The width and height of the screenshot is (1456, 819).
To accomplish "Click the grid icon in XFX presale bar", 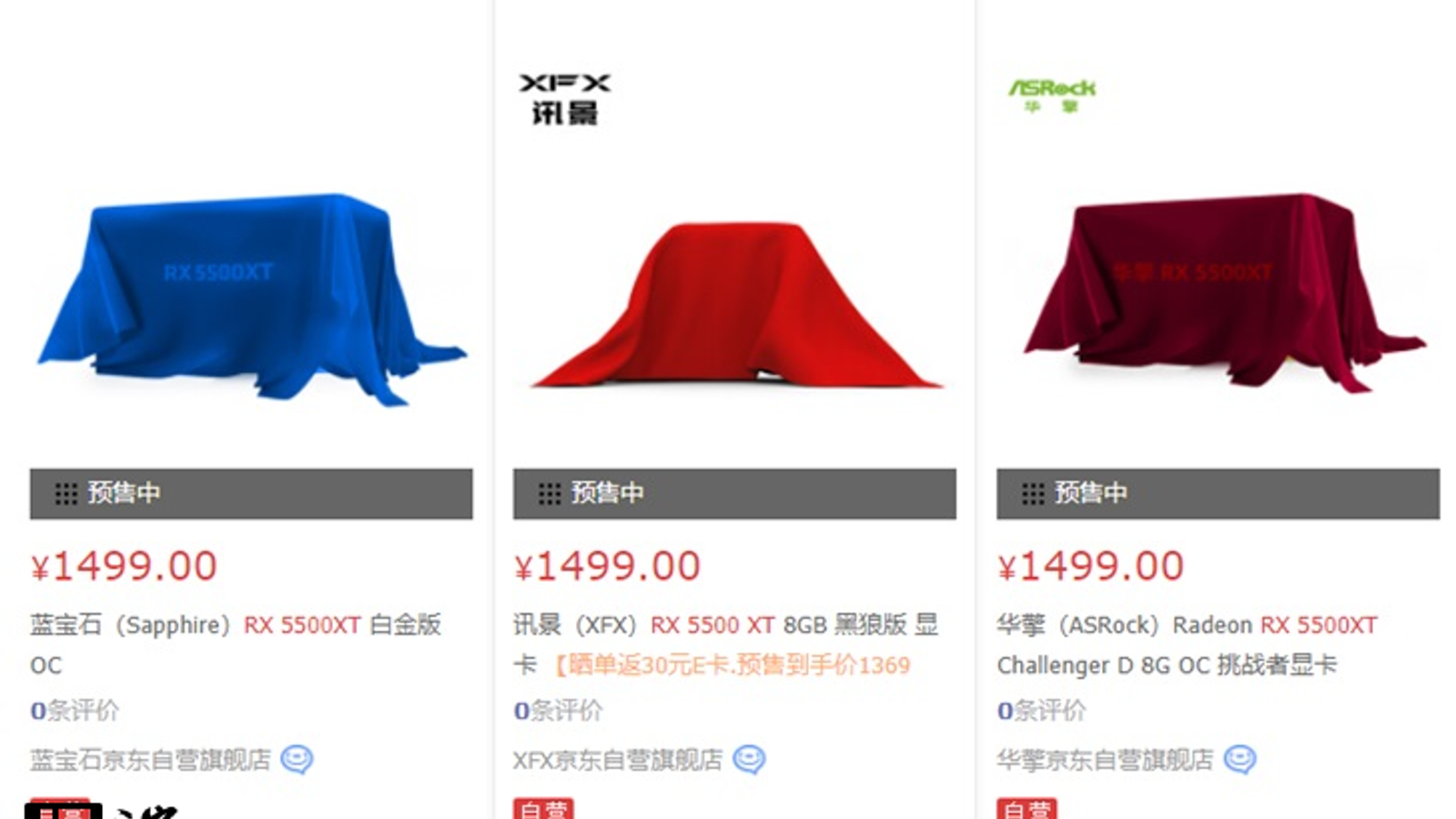I will [549, 494].
